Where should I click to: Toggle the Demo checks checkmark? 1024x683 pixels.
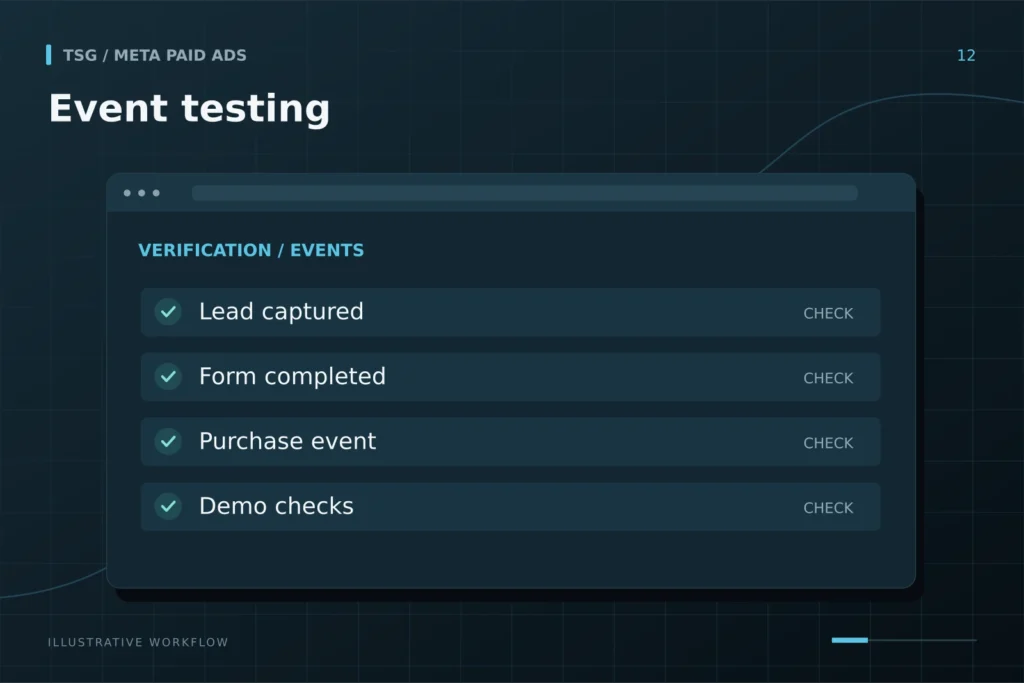pyautogui.click(x=168, y=506)
